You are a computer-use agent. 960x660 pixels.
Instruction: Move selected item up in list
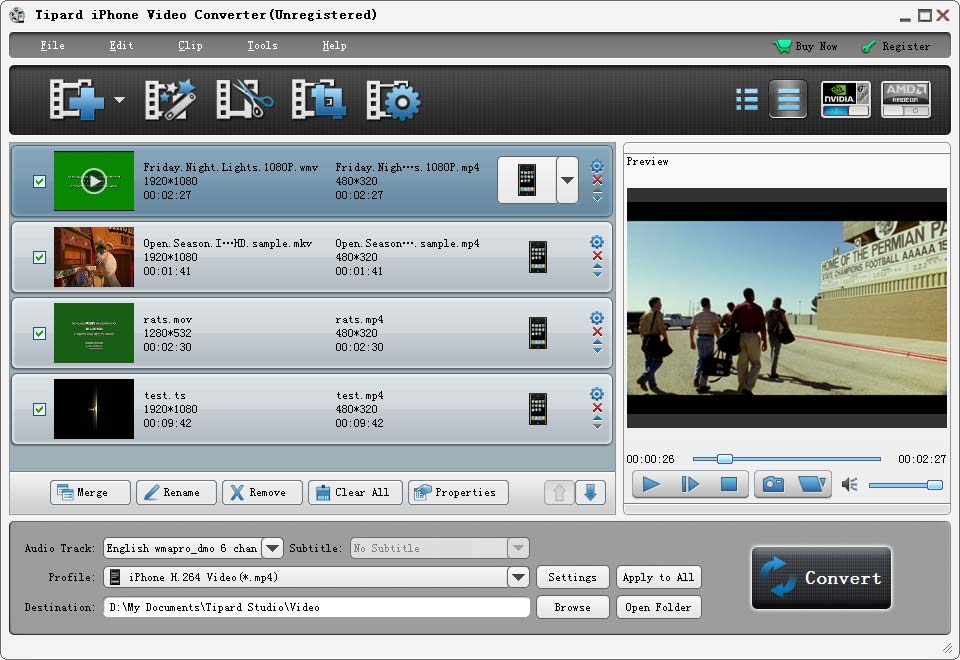pos(559,492)
